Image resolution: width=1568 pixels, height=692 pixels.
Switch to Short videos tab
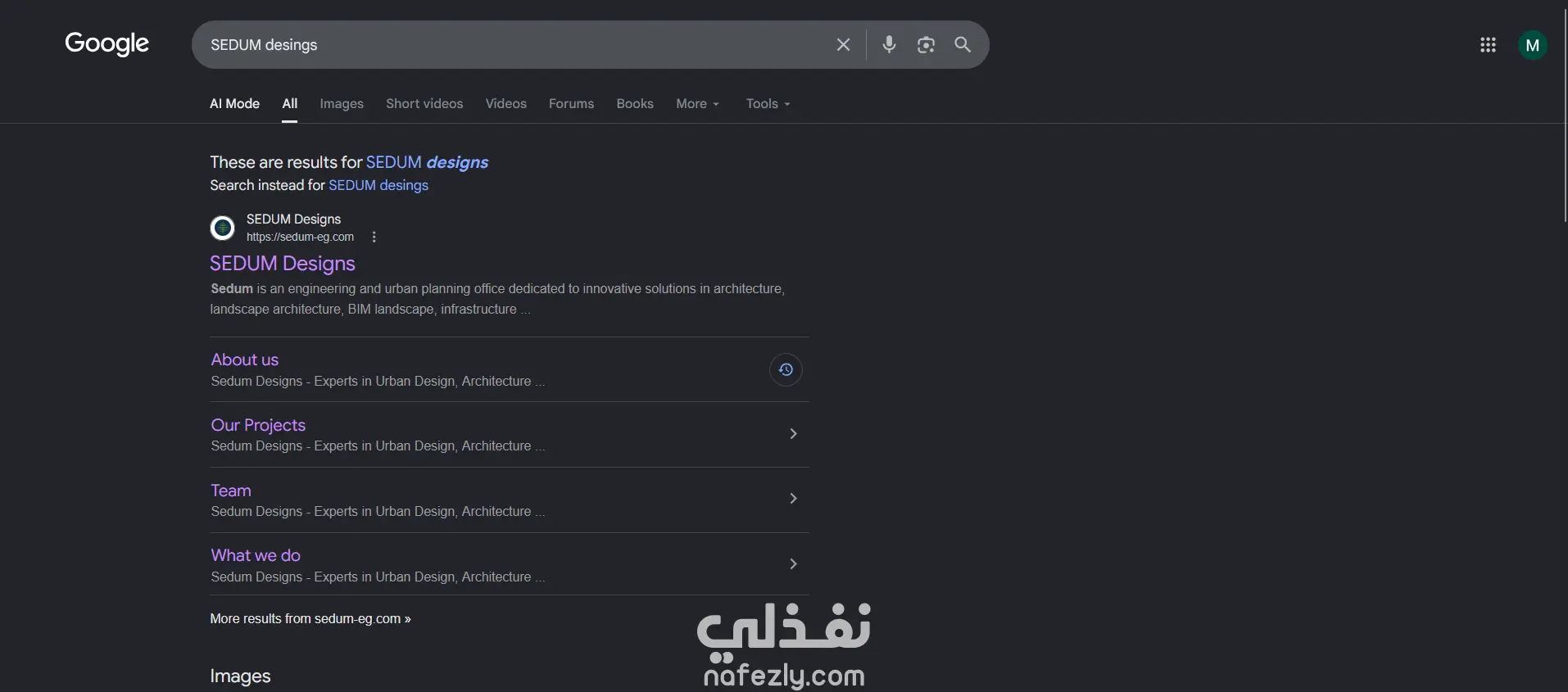click(x=424, y=104)
